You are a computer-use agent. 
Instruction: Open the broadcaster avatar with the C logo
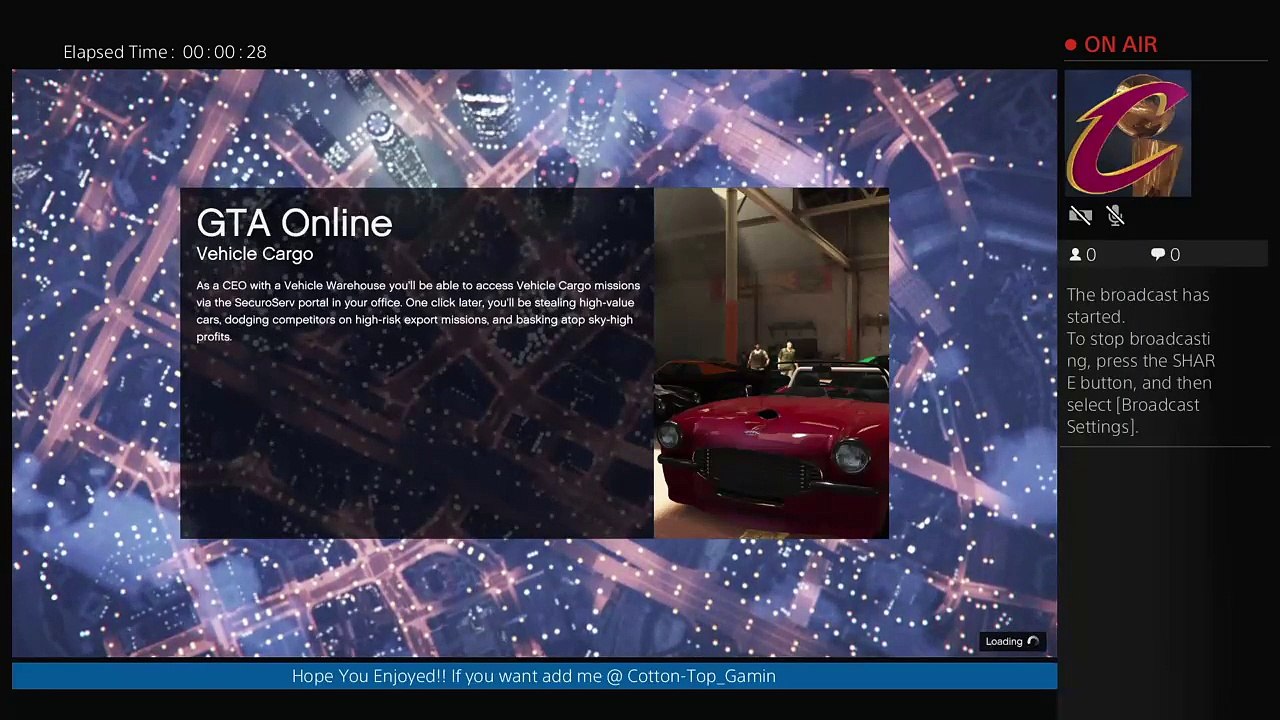tap(1128, 133)
